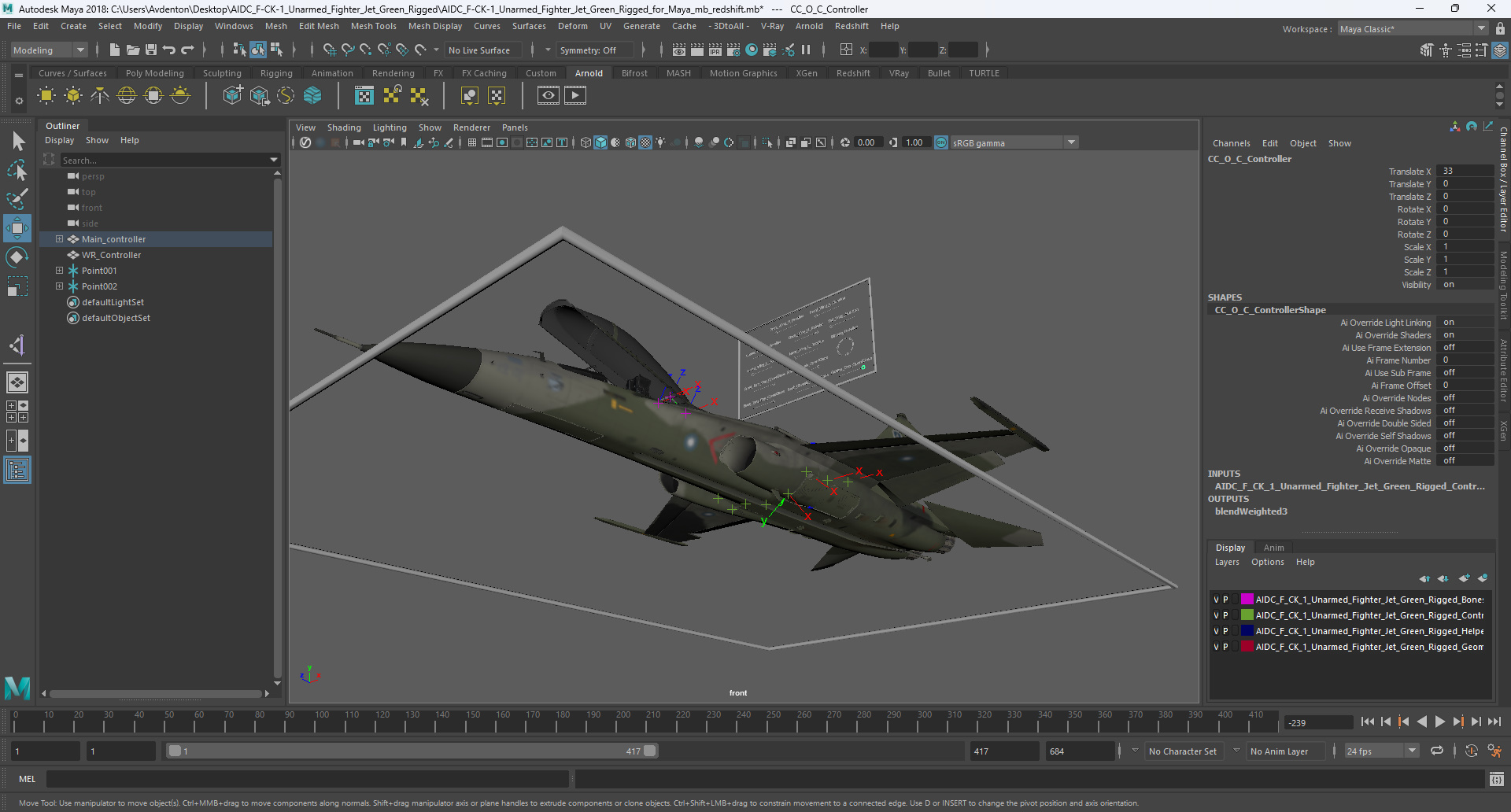The height and width of the screenshot is (812, 1511).
Task: Select the Move tool in the left toolbox
Action: point(17,228)
